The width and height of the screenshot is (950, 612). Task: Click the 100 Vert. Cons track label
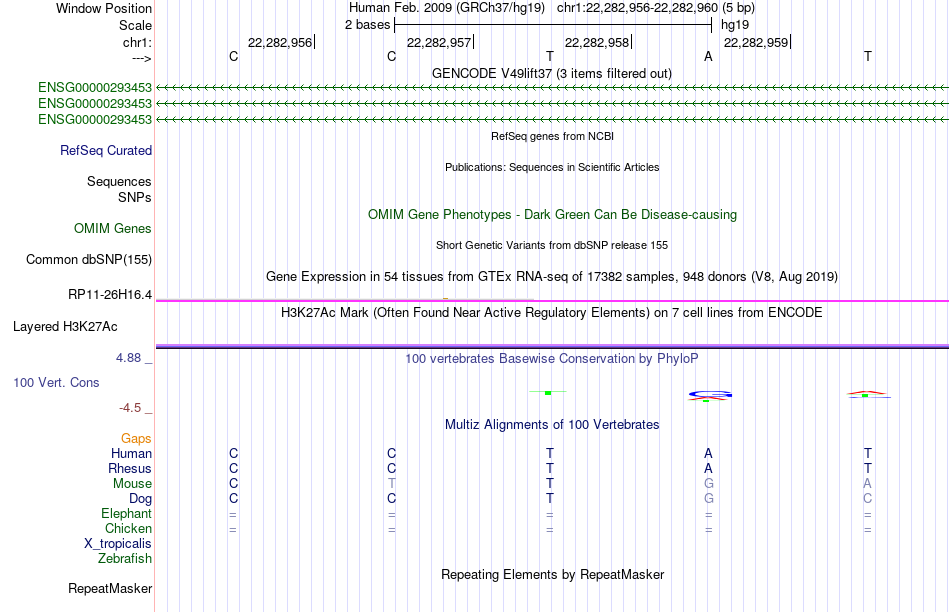pyautogui.click(x=56, y=382)
